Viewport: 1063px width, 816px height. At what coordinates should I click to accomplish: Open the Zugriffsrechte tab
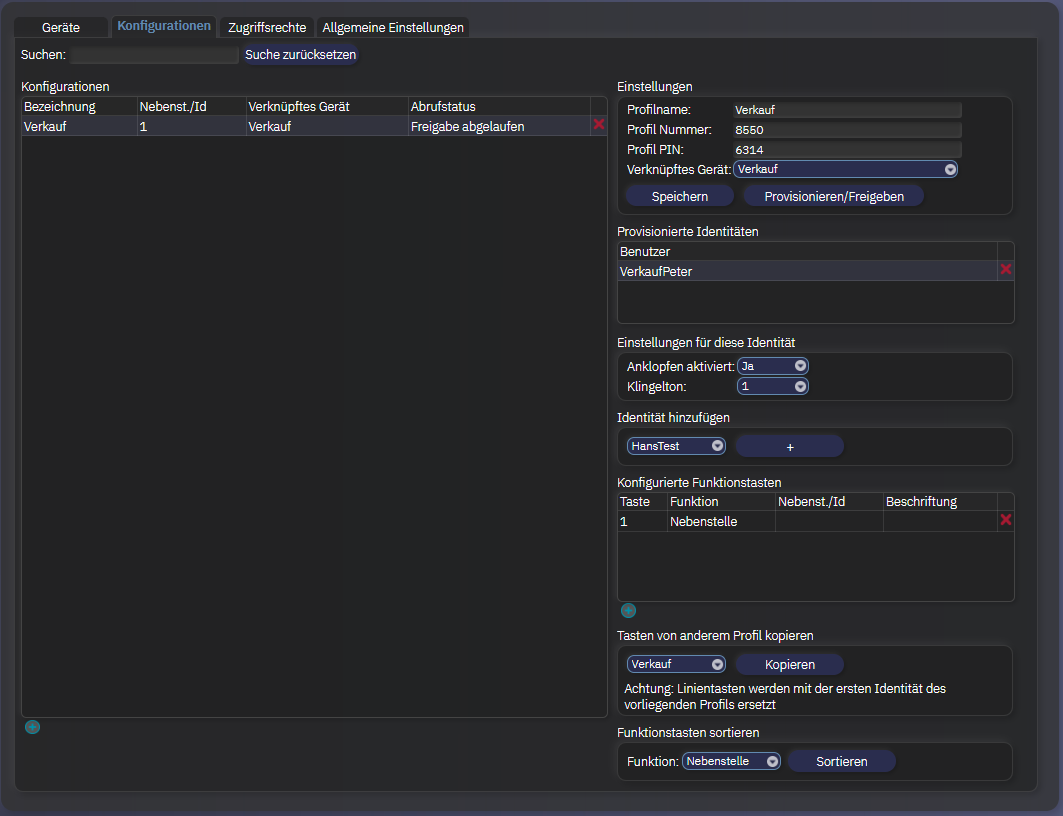click(x=267, y=28)
